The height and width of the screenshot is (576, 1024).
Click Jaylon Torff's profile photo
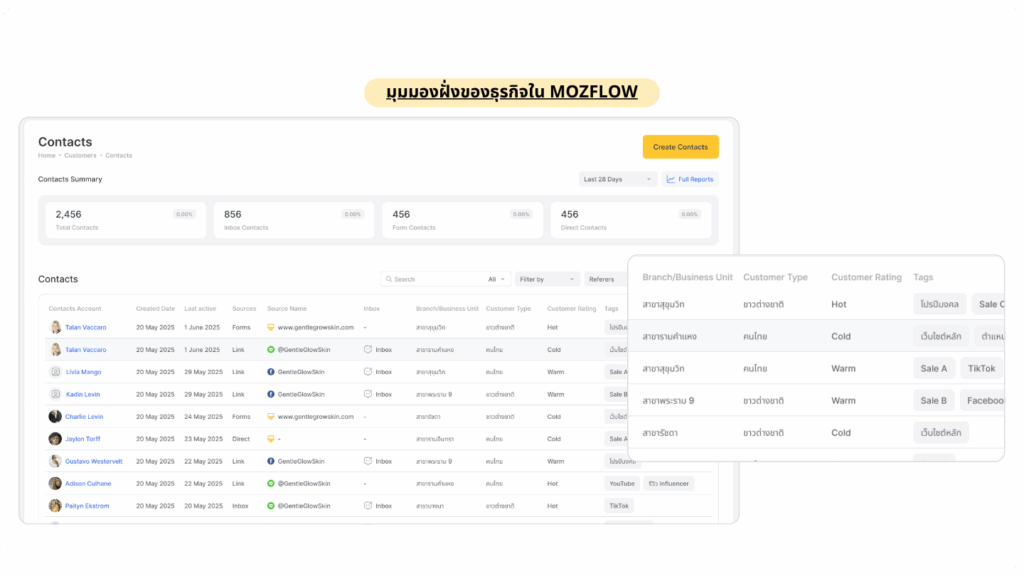pos(55,439)
